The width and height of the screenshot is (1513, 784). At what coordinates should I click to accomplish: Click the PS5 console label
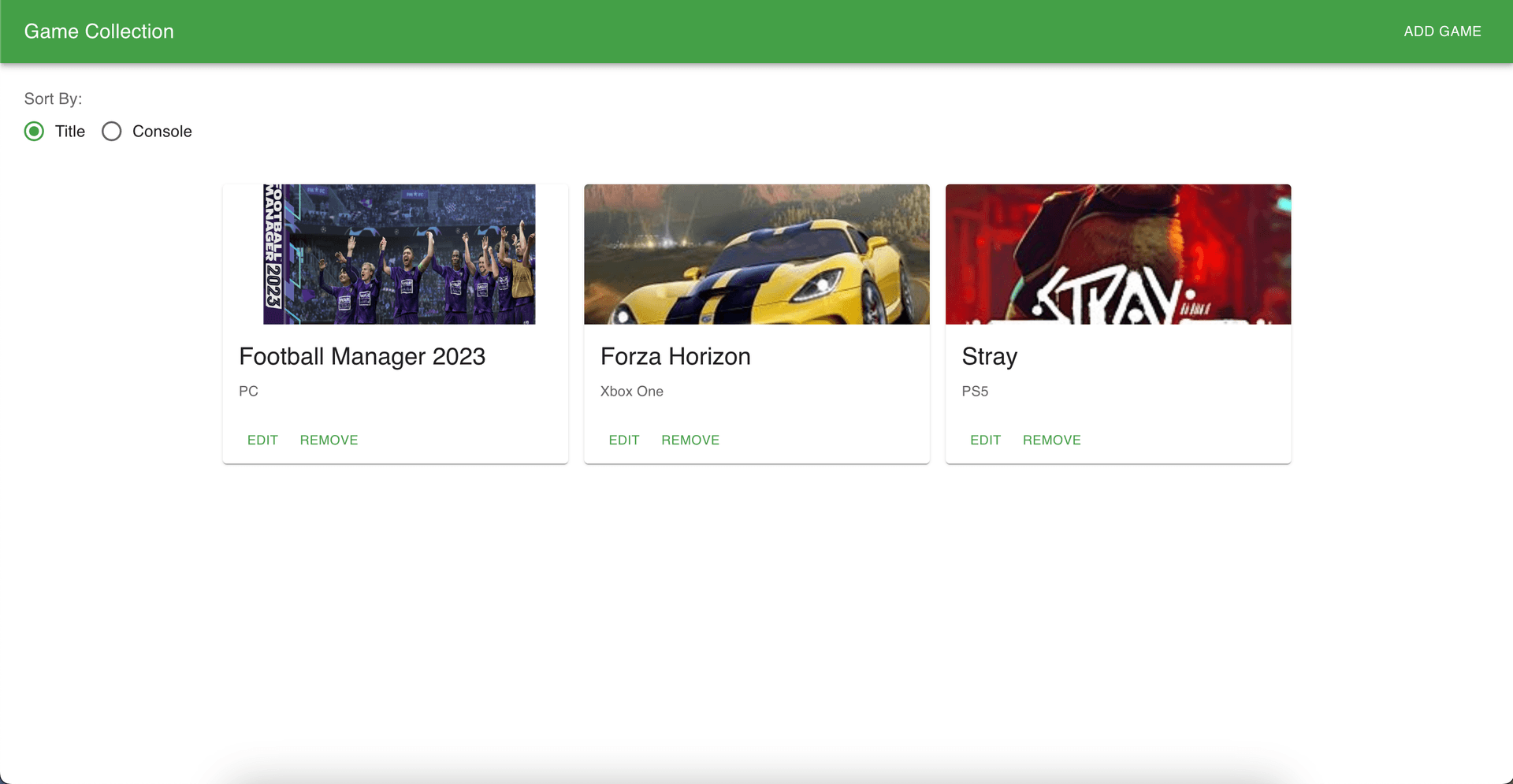975,392
